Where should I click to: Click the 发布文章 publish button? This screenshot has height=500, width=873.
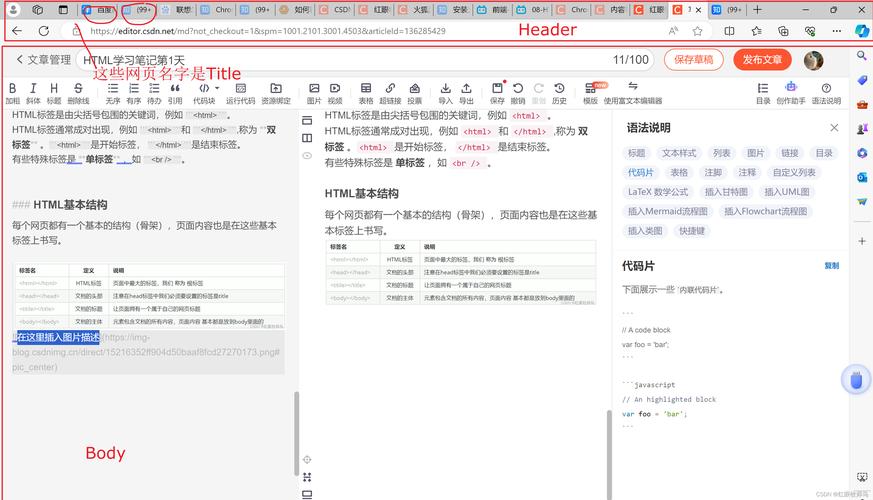[x=762, y=60]
